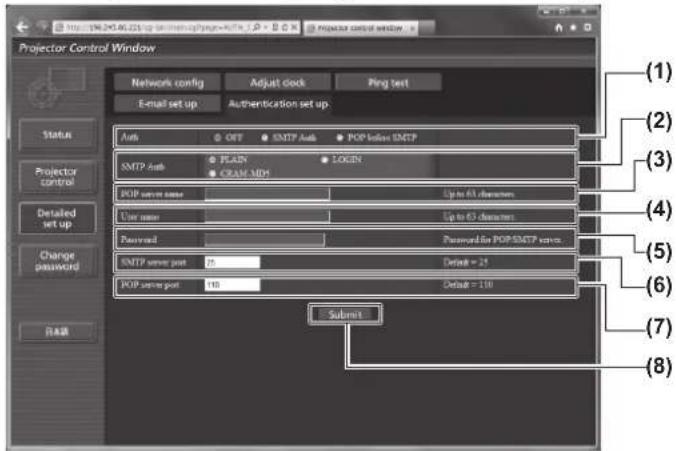Image resolution: width=676 pixels, height=451 pixels.
Task: Click the Status sidebar button
Action: [57, 135]
